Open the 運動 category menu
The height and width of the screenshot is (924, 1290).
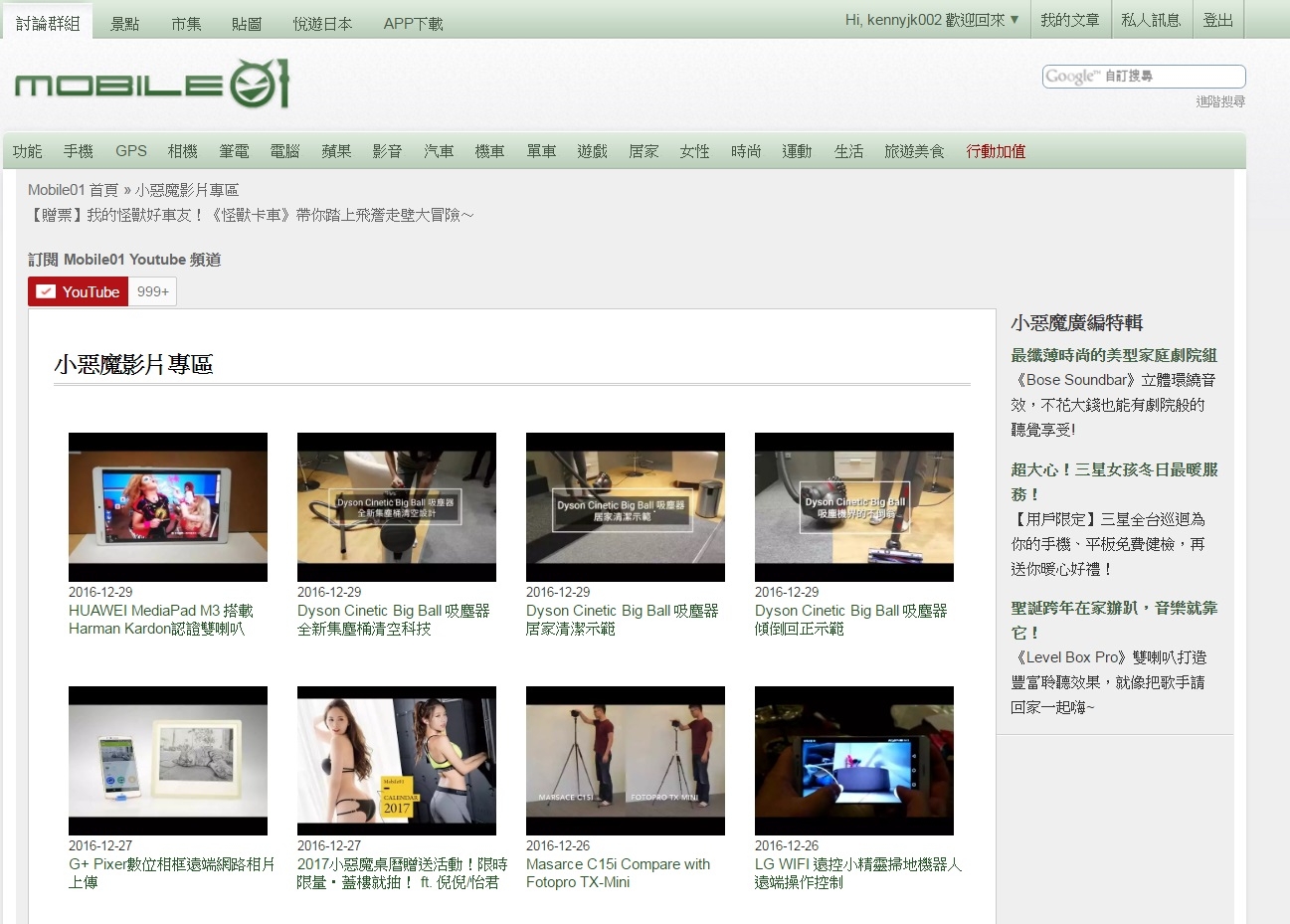coord(798,151)
